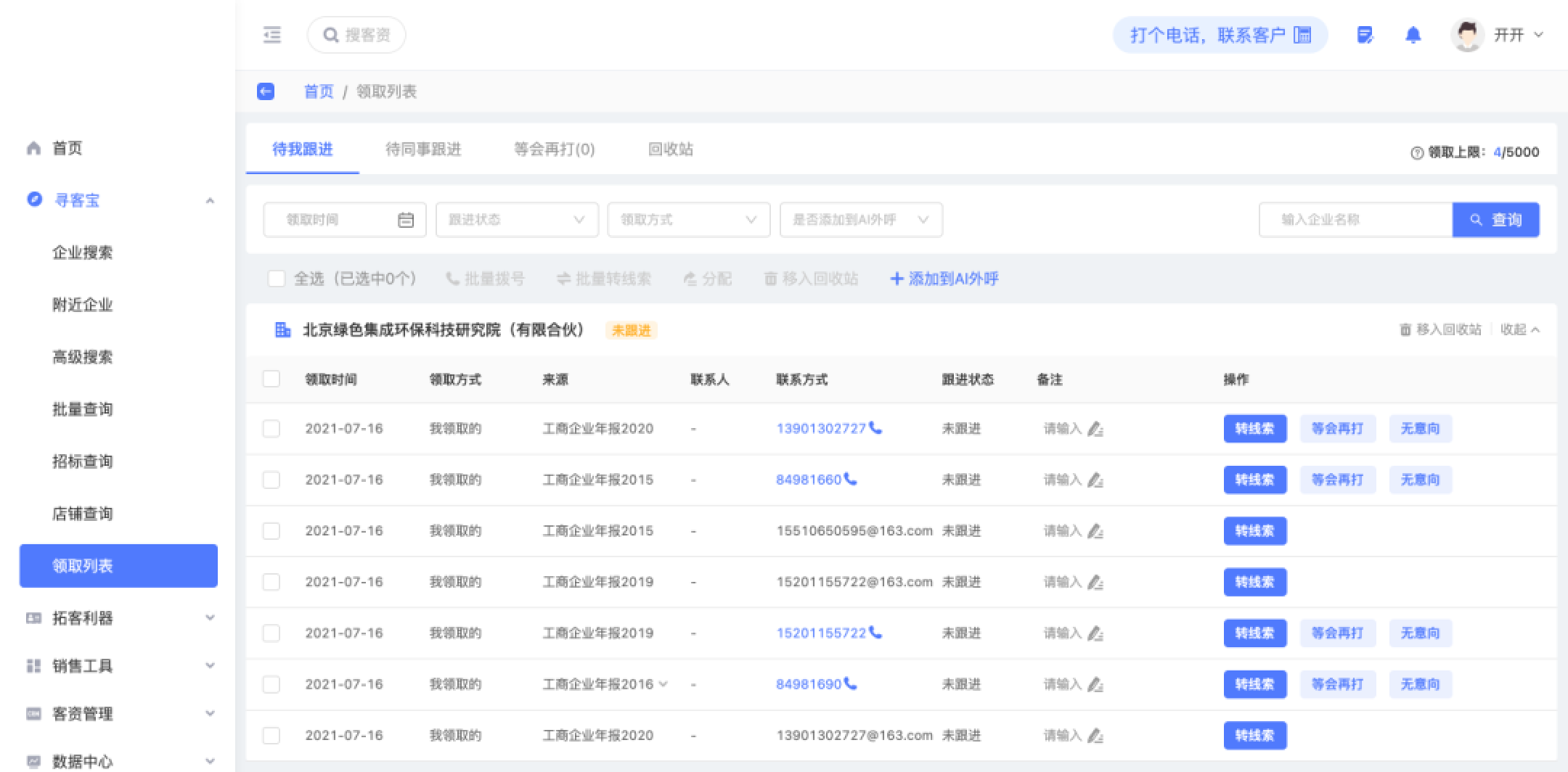This screenshot has height=772, width=1568.
Task: Check the row checkbox for 15201155722@163.com
Action: pos(271,582)
